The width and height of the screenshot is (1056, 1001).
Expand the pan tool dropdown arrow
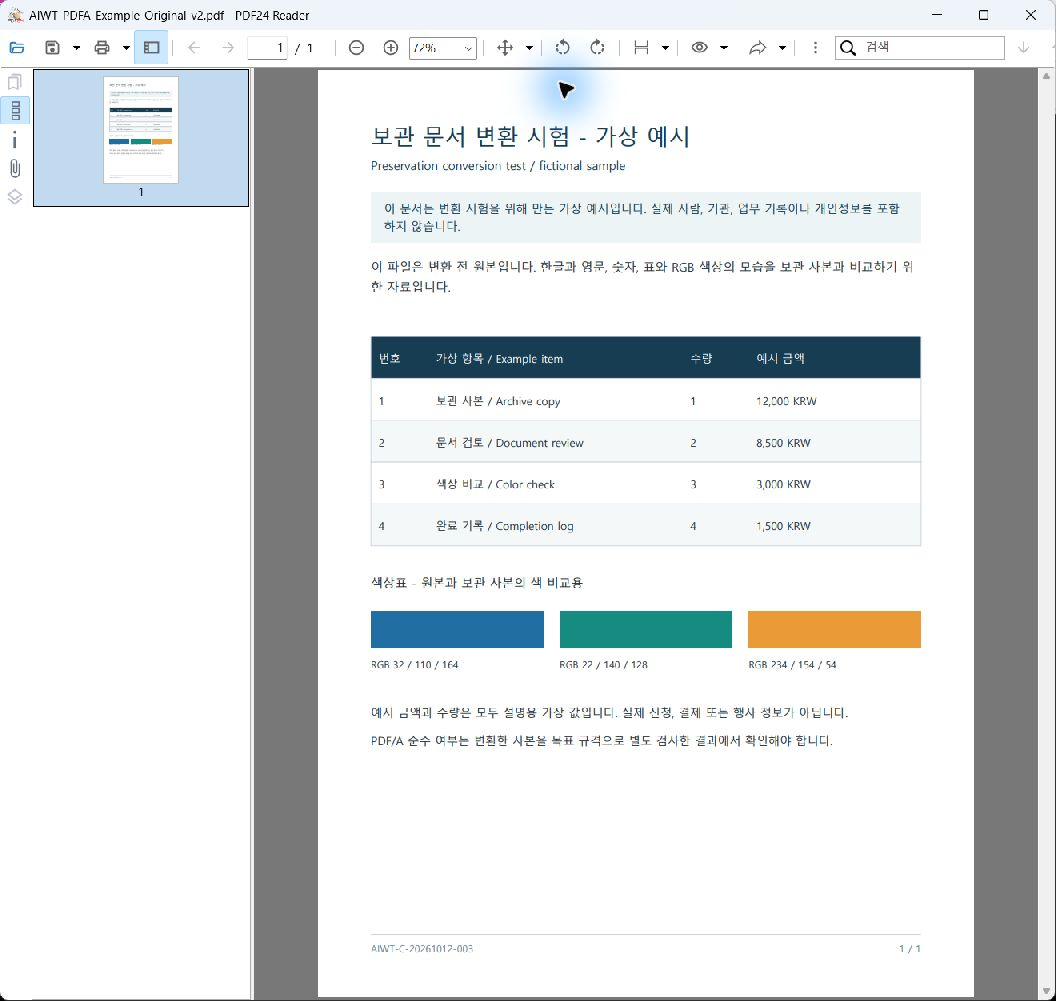[529, 48]
